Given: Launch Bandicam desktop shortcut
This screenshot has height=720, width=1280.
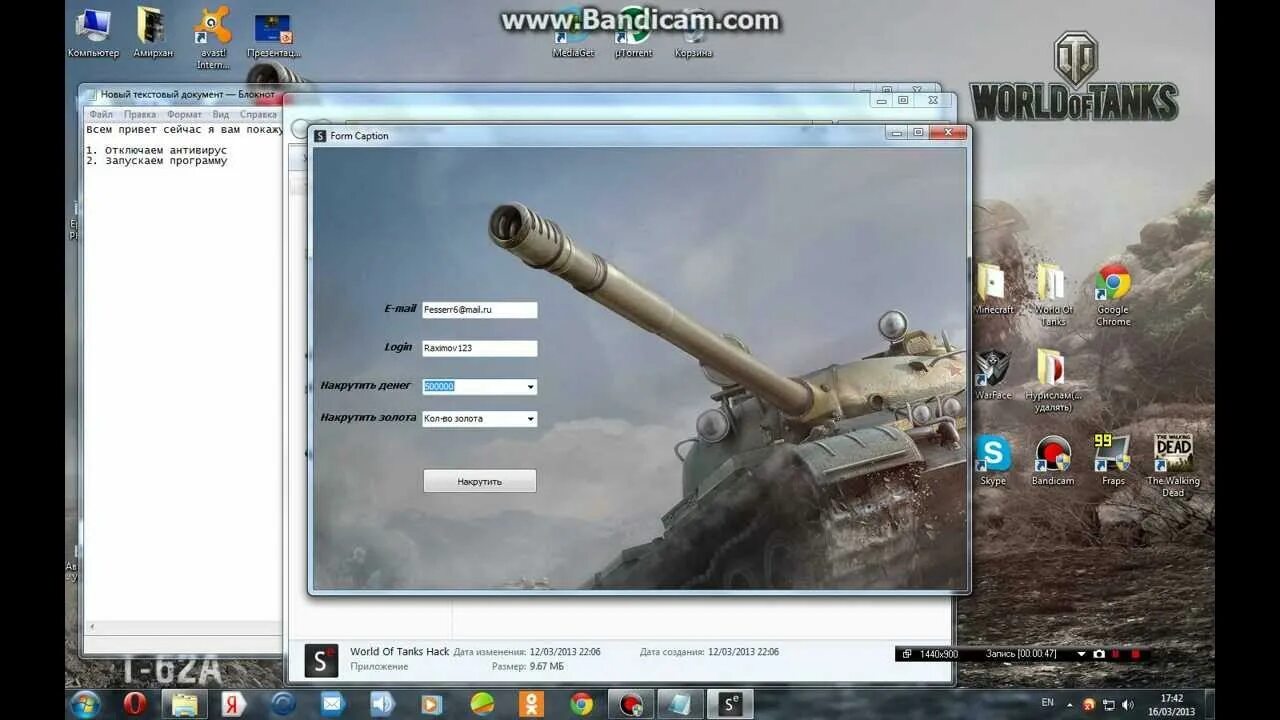Looking at the screenshot, I should (x=1052, y=460).
